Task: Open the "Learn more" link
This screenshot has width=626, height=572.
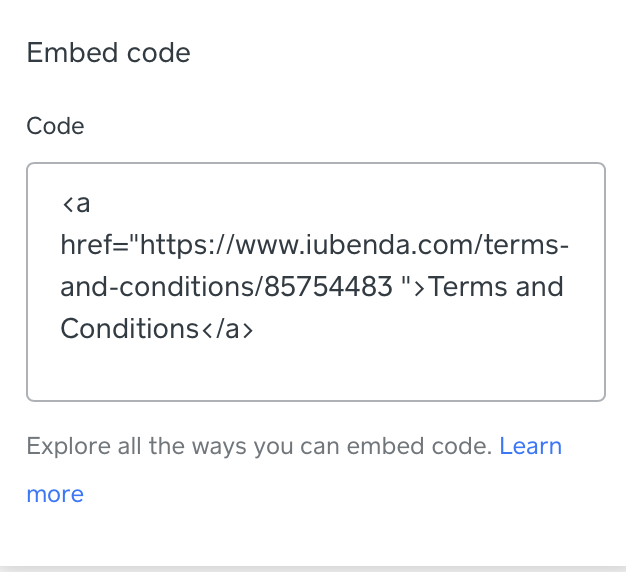Action: [530, 446]
